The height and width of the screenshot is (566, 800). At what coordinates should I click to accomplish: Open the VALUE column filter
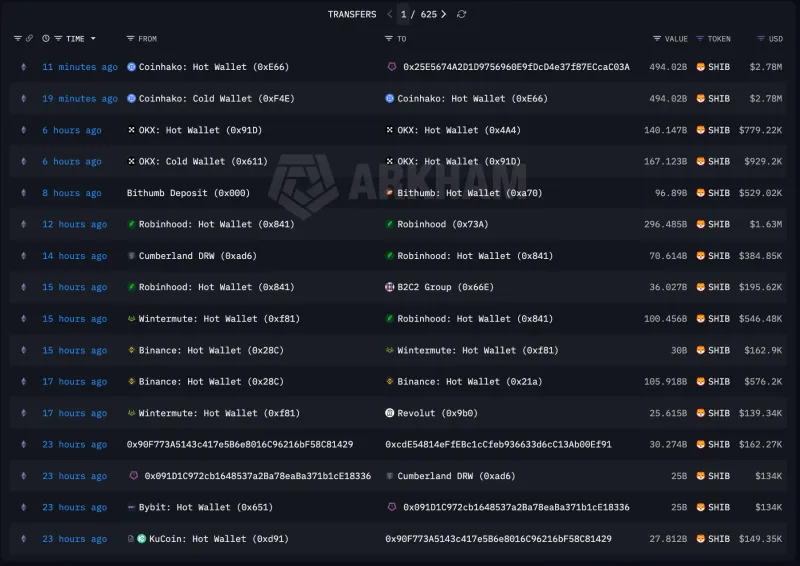coord(656,39)
